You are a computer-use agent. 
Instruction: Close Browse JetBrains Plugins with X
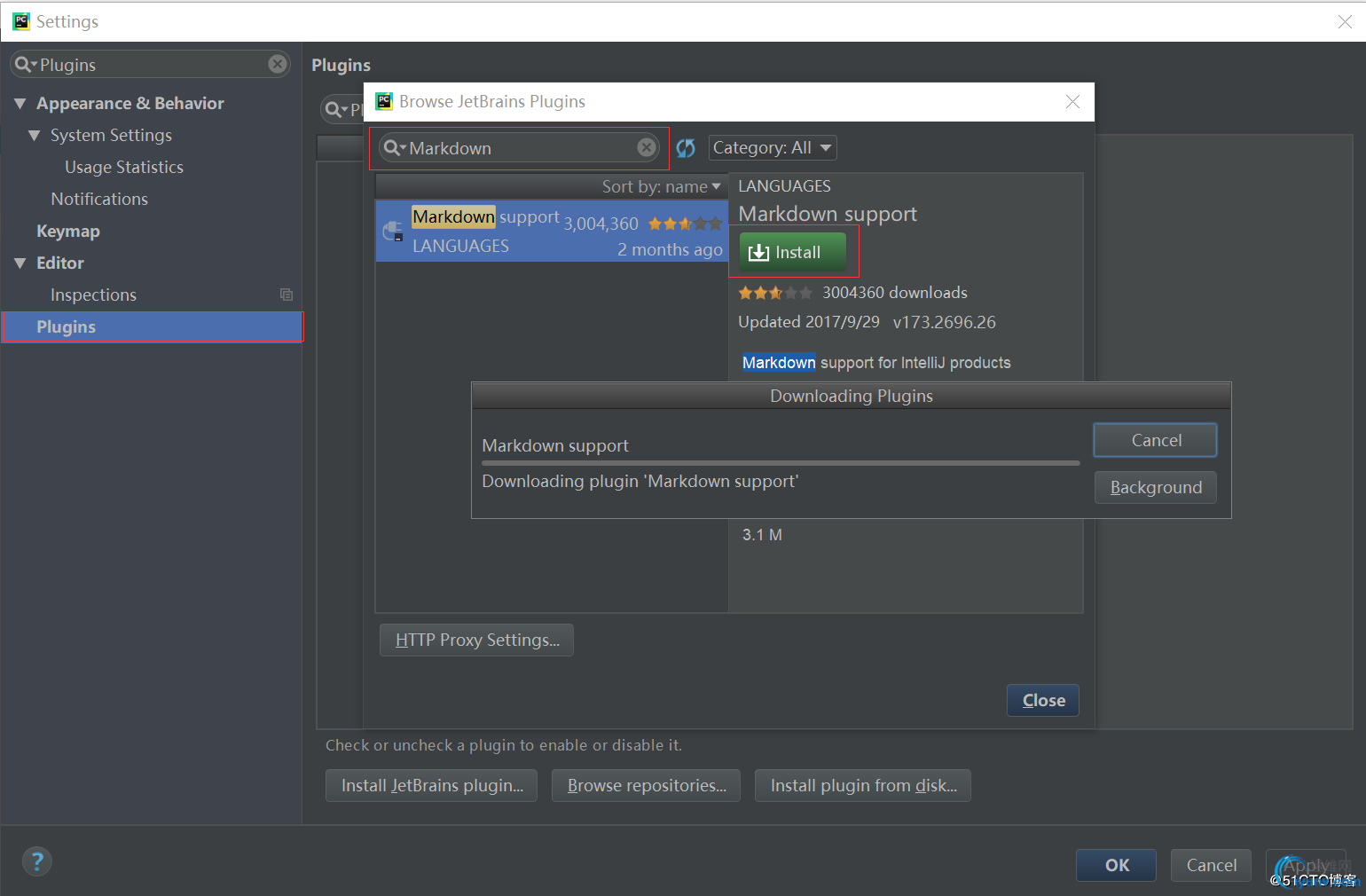pos(1072,101)
